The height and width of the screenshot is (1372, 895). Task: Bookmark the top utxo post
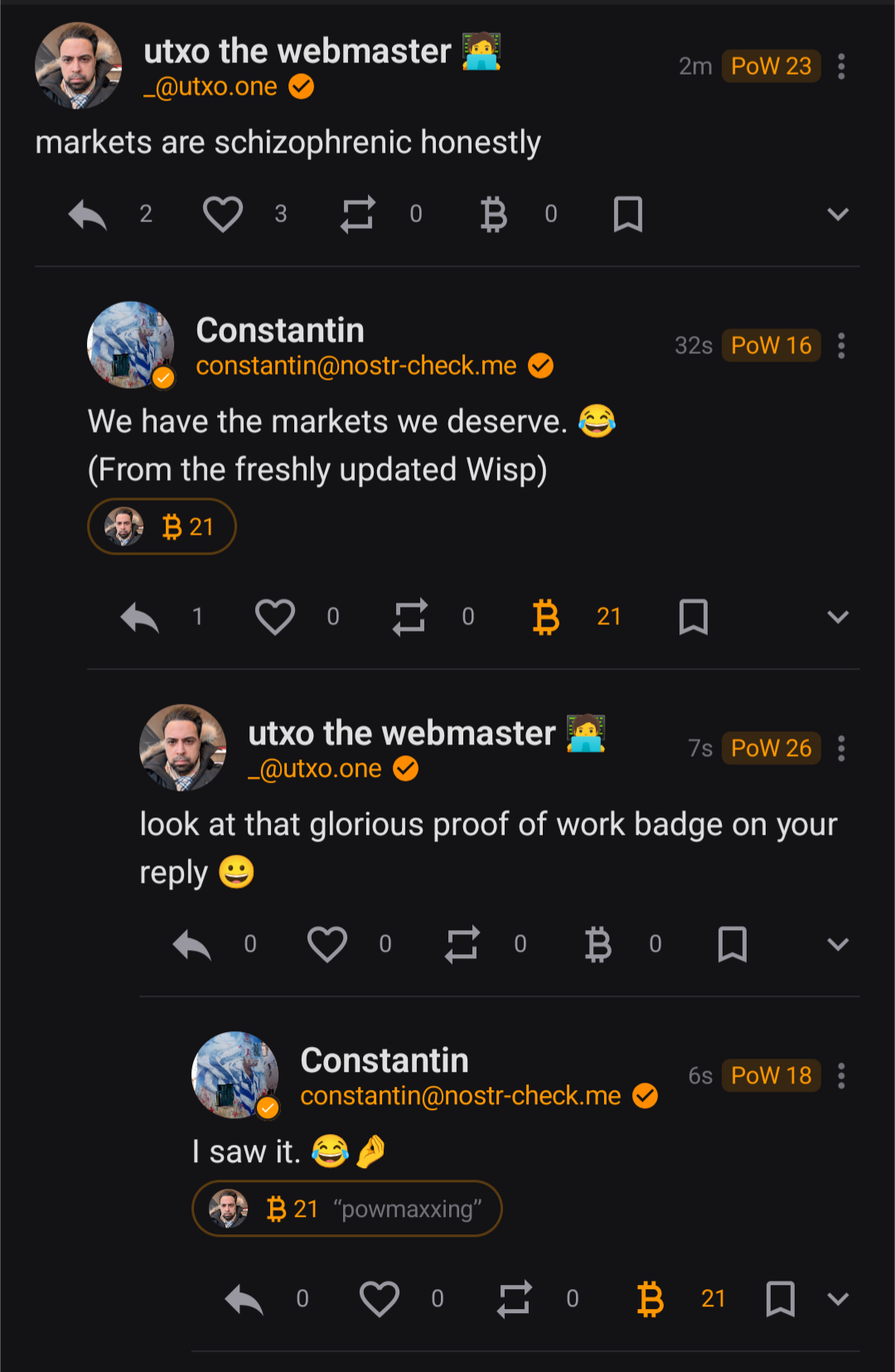point(627,214)
